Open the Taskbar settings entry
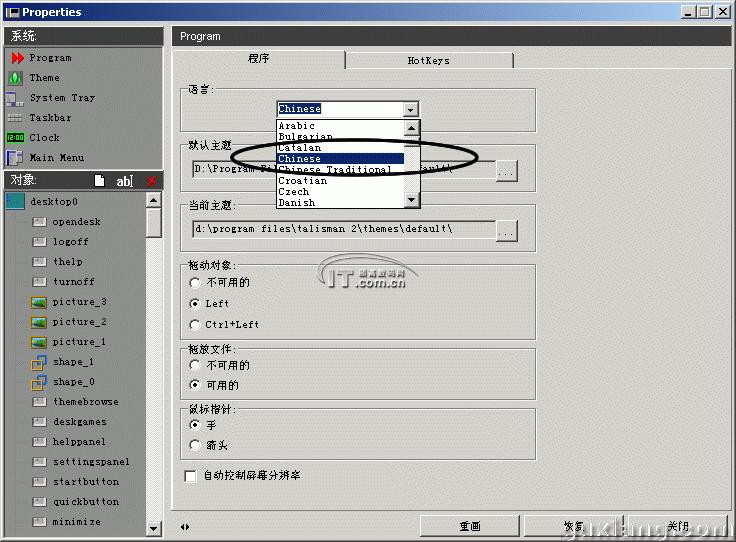The width and height of the screenshot is (736, 542). (49, 118)
